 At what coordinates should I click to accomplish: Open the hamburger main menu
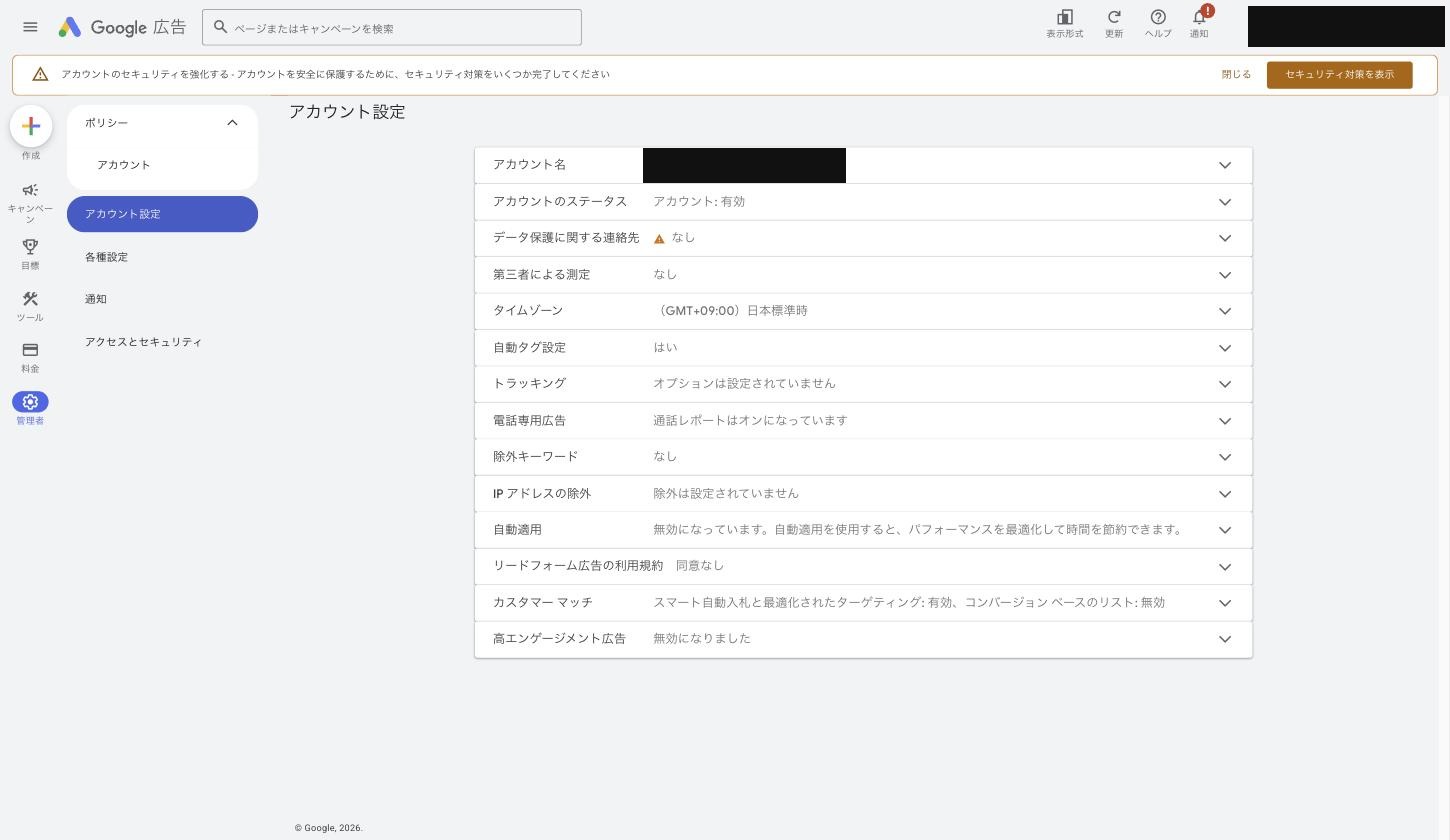(x=30, y=27)
